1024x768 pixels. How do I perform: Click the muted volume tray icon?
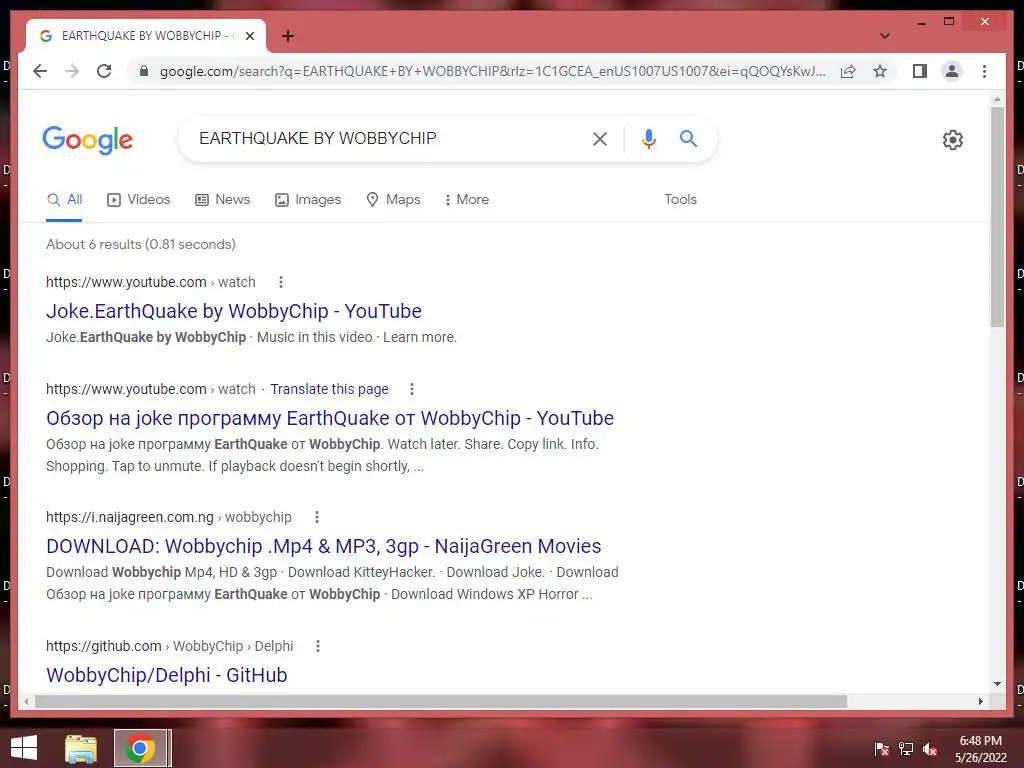coord(930,748)
